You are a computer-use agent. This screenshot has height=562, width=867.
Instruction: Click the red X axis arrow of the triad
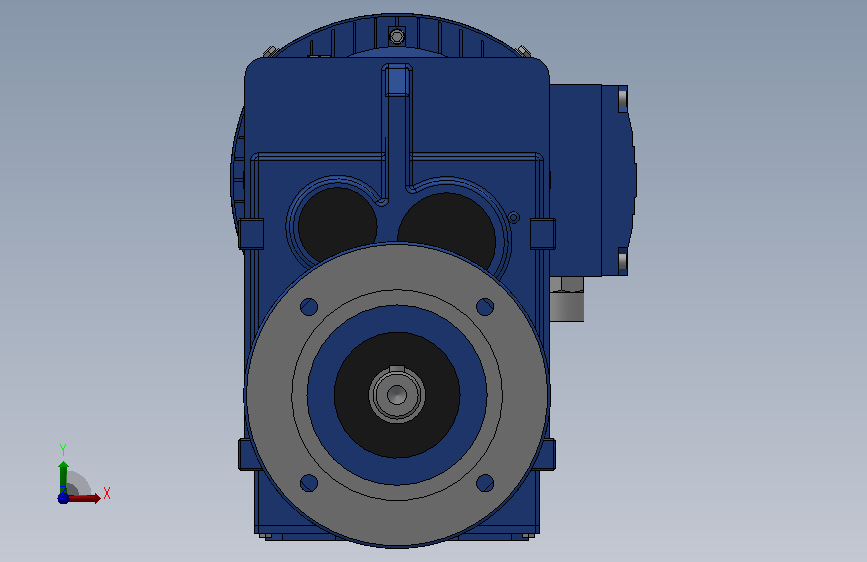coord(84,498)
